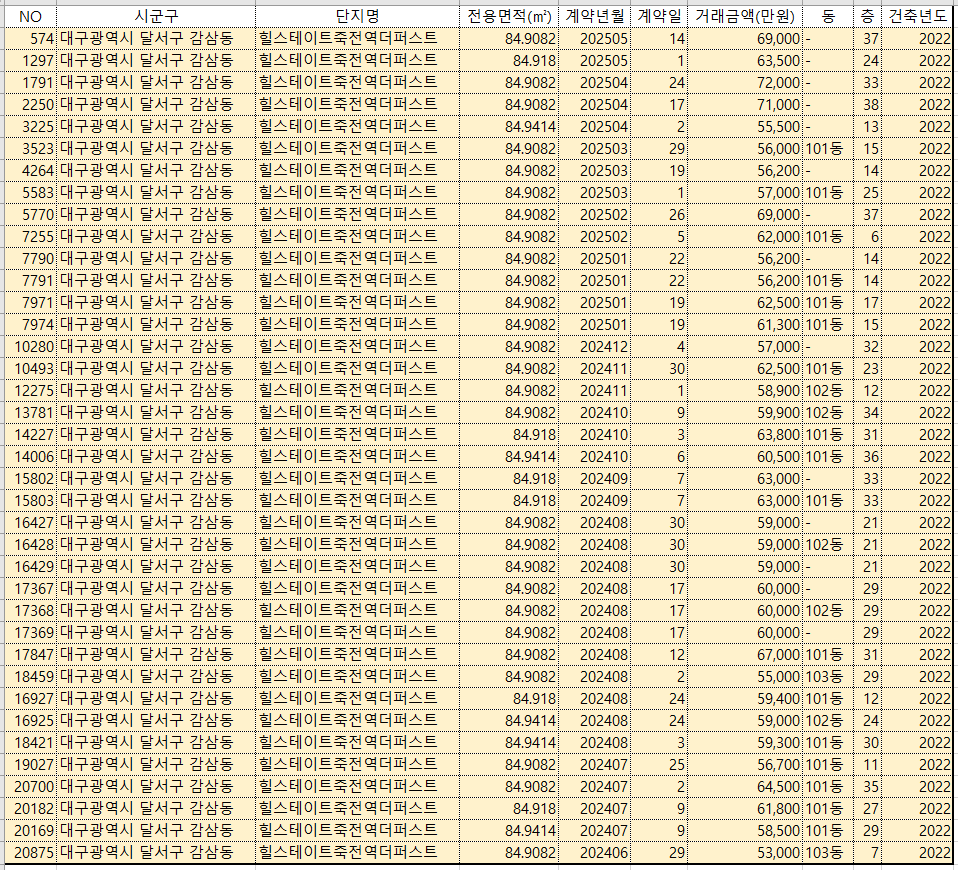
Task: Click NO cell 7971
Action: 31,302
